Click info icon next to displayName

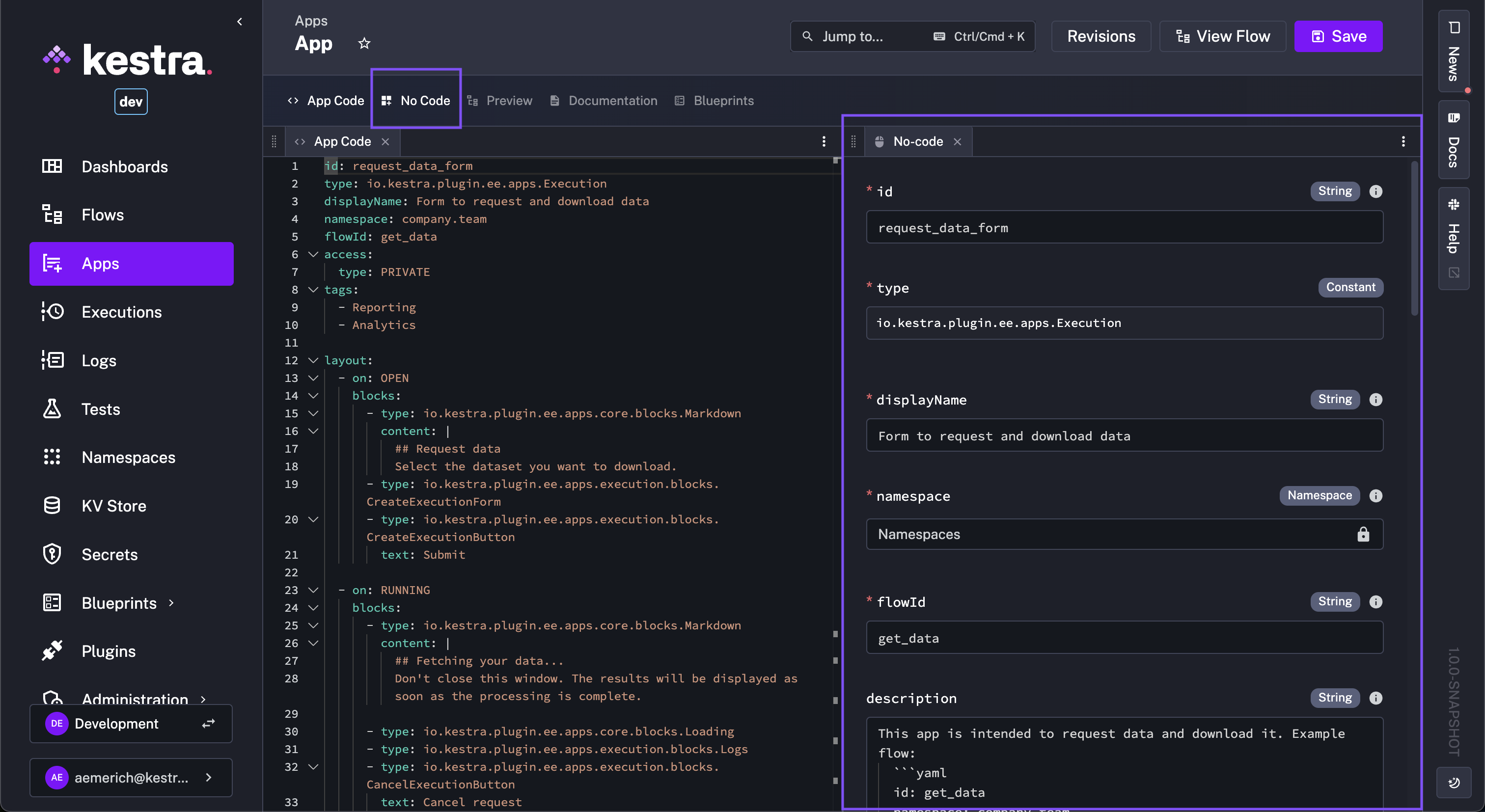click(1375, 400)
